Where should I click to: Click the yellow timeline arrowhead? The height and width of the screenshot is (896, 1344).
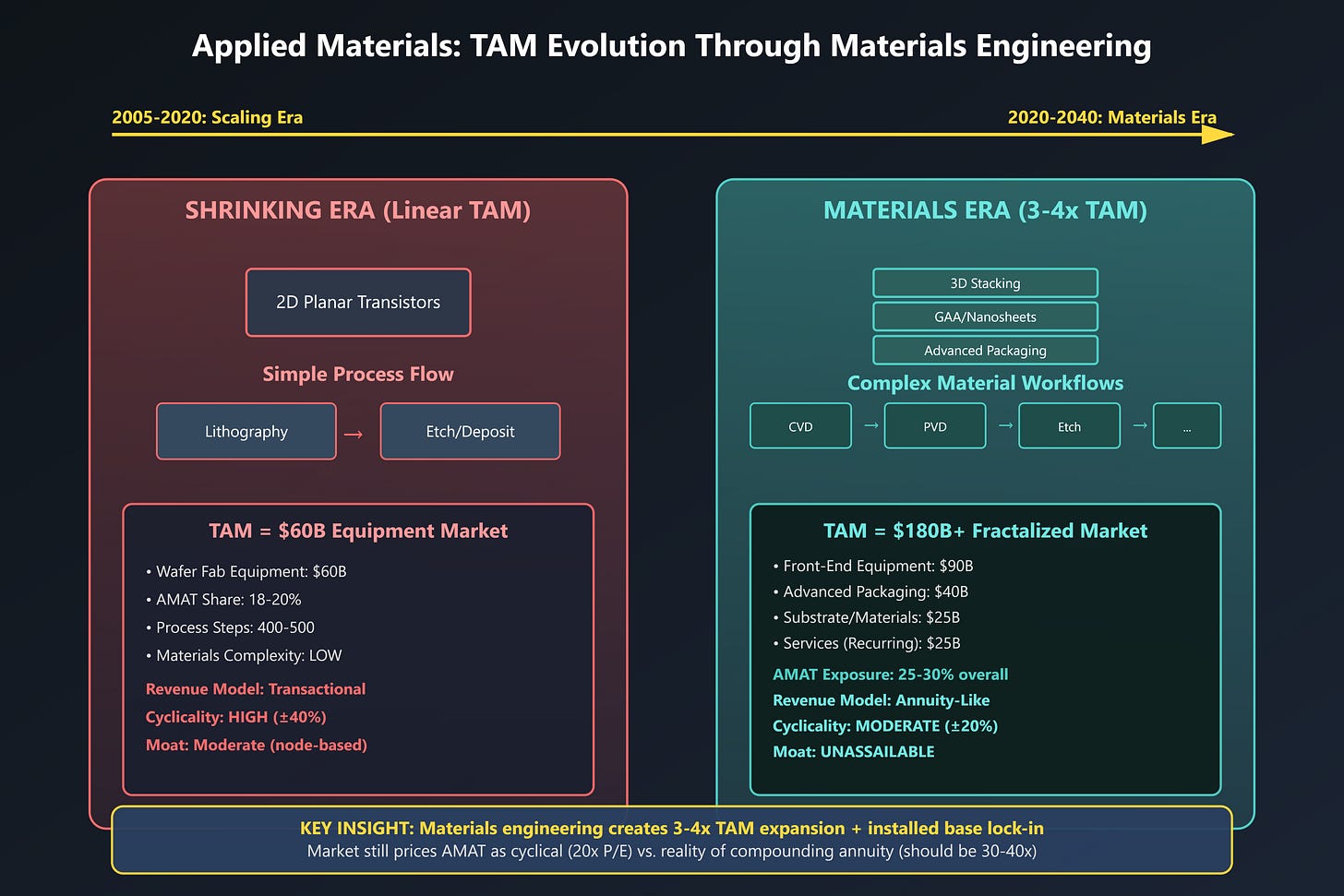pyautogui.click(x=1218, y=135)
